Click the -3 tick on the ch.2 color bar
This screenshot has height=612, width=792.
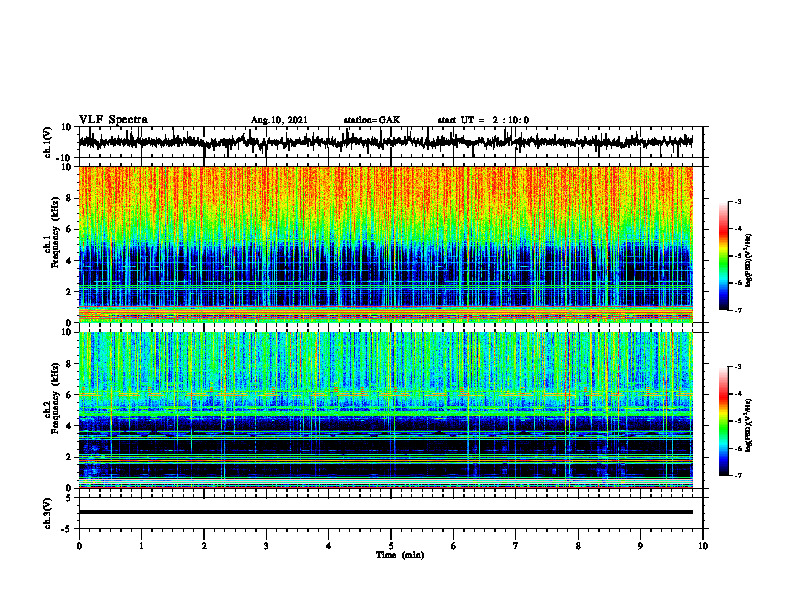738,367
